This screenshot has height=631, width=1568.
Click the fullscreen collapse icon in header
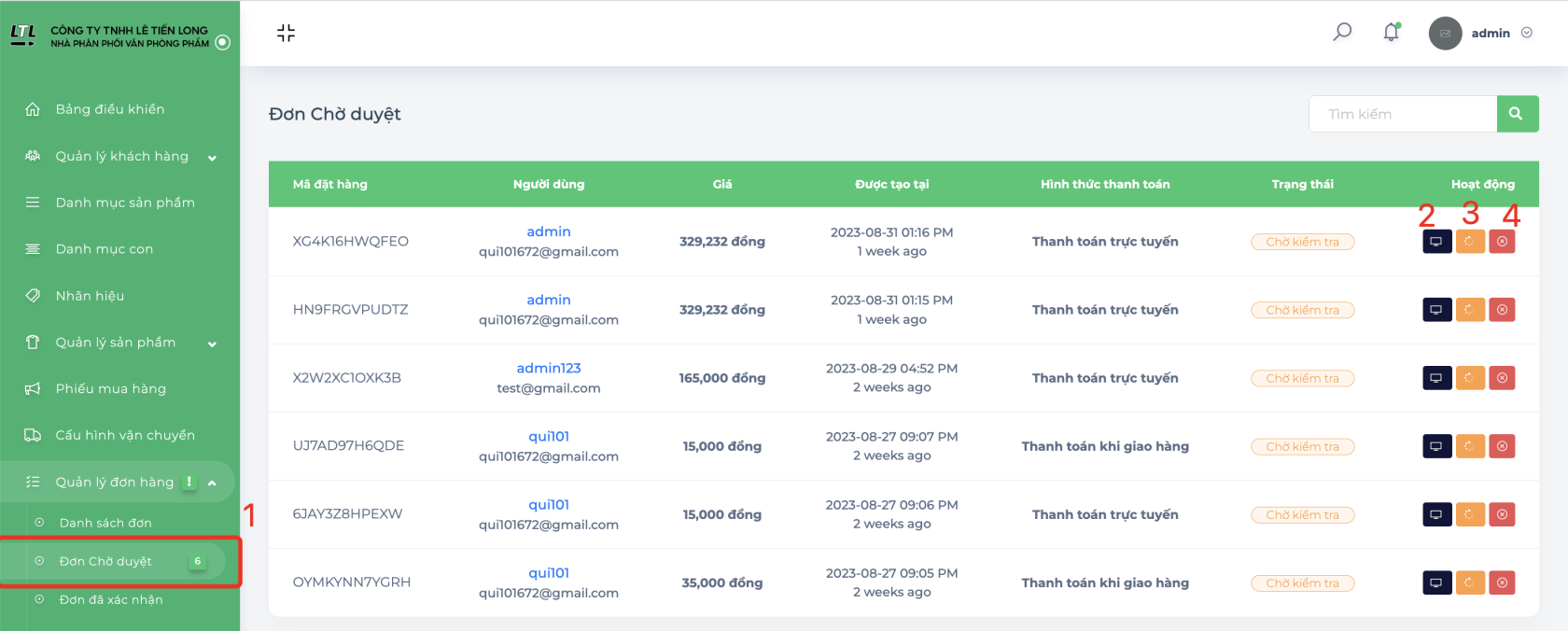286,34
